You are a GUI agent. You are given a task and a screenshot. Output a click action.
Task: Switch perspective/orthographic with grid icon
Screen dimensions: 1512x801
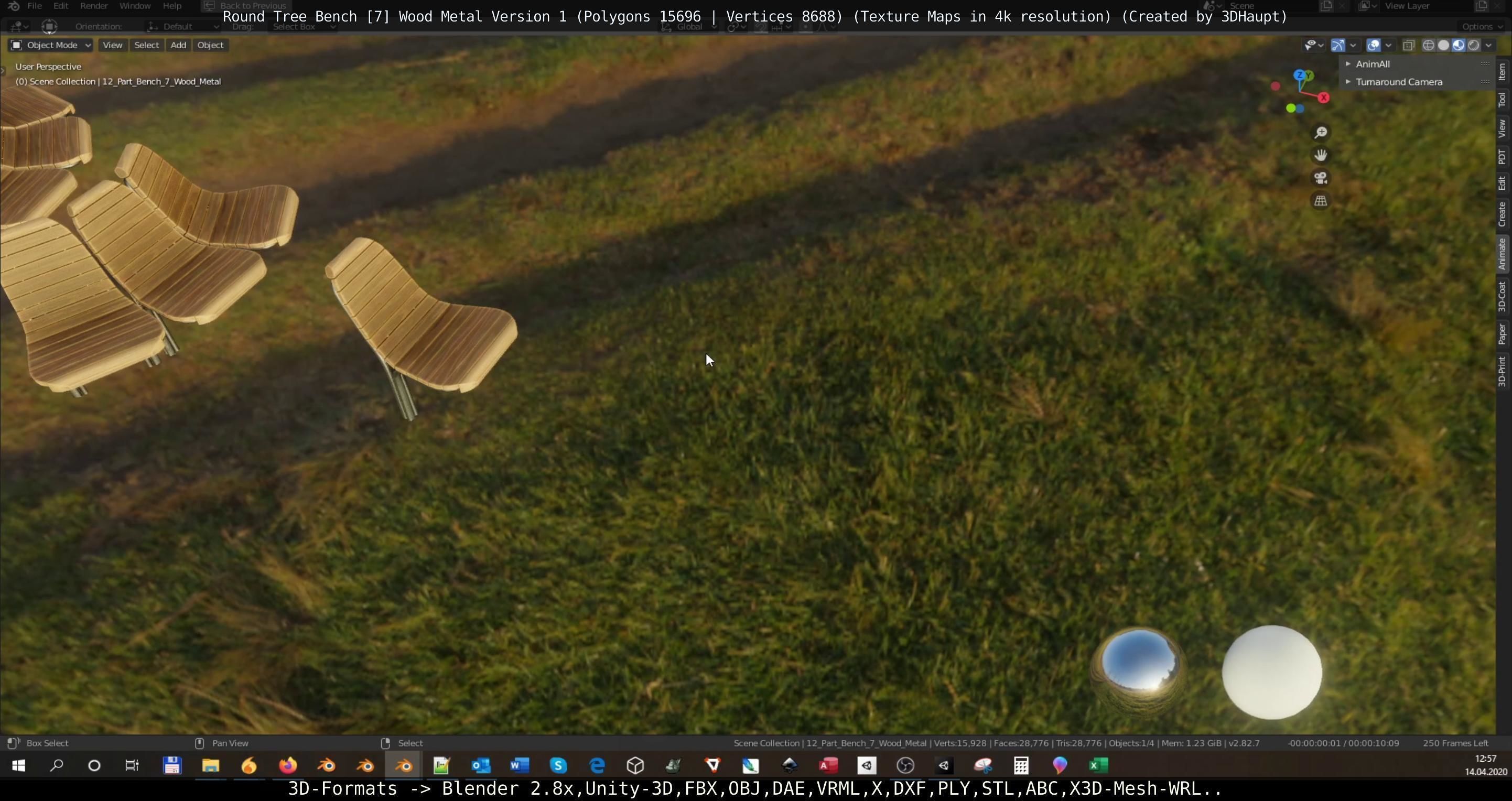point(1320,201)
